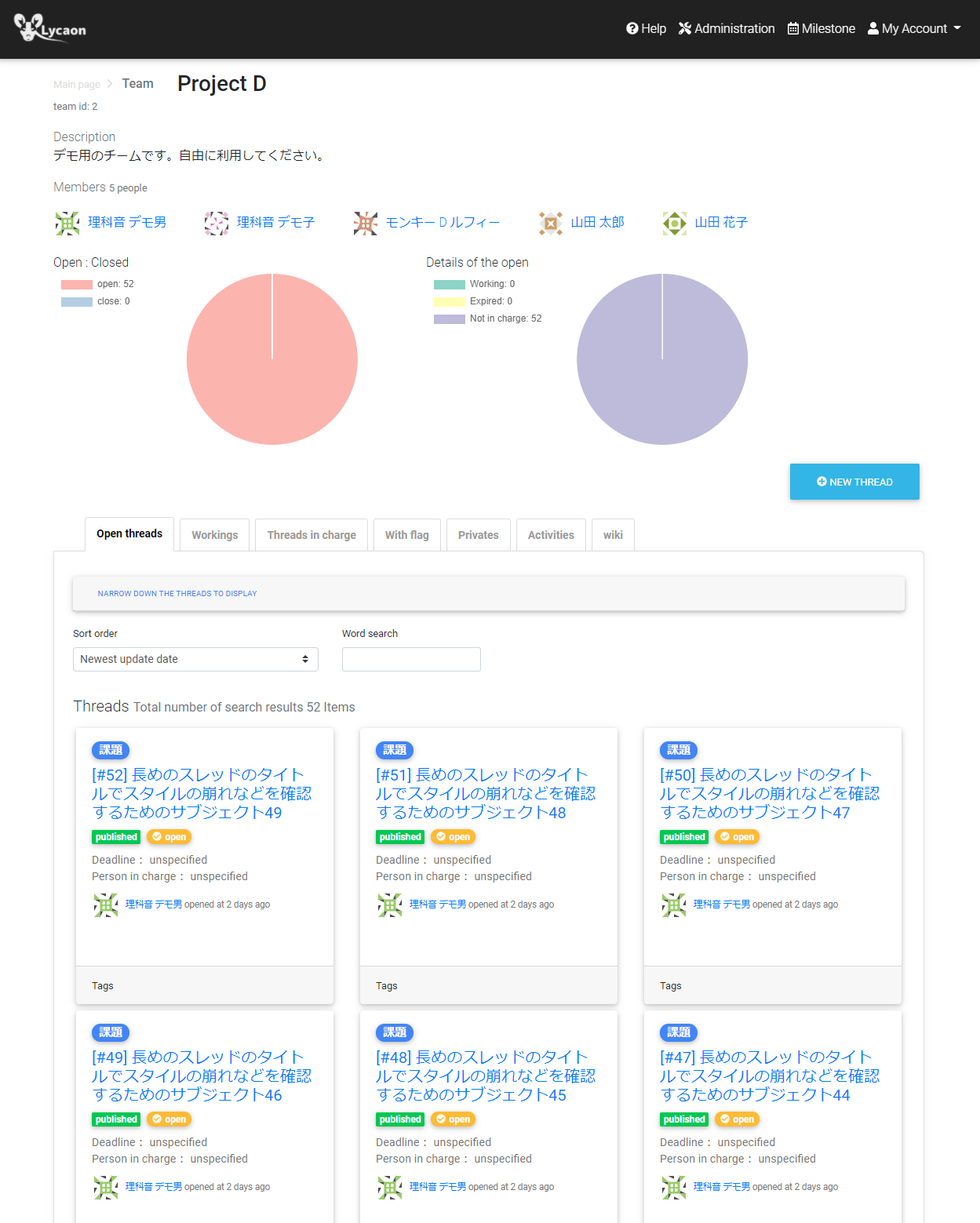Open the Sort order dropdown
Viewport: 980px width, 1223px height.
(195, 659)
